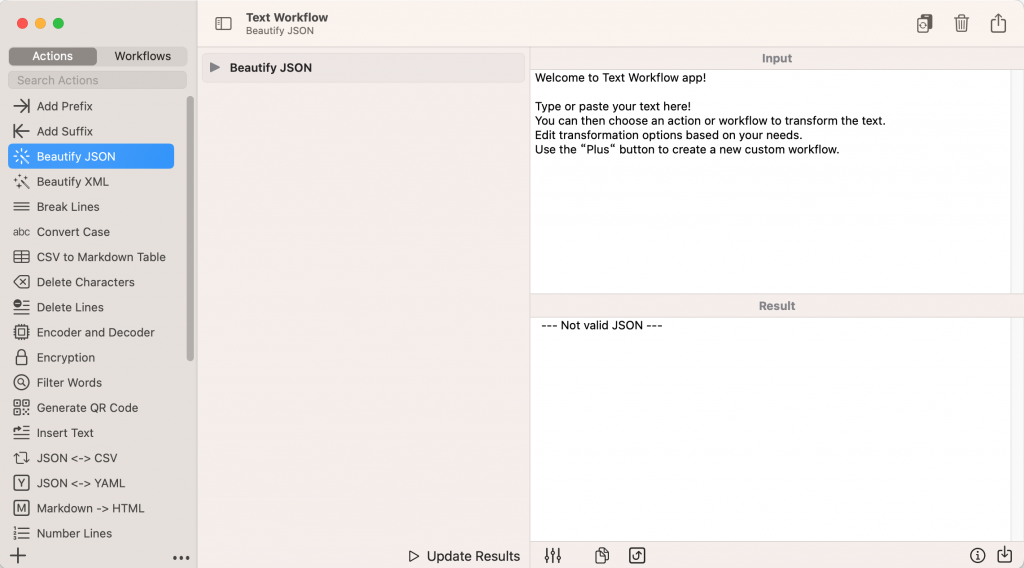Click the Add Suffix arrow icon

click(22, 131)
